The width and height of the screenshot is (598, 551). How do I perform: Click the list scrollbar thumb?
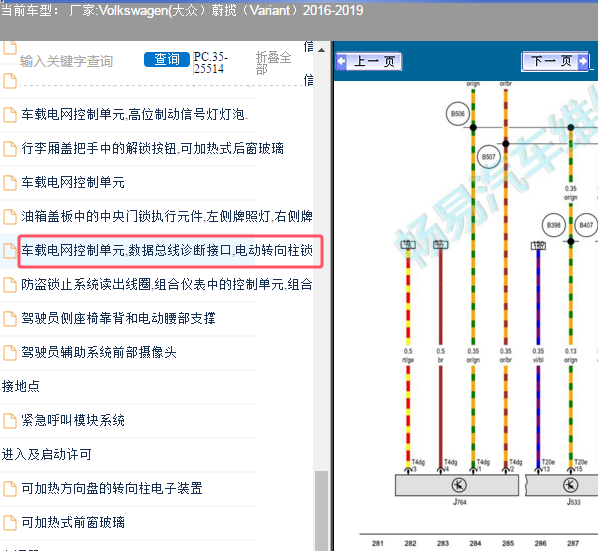tap(322, 510)
